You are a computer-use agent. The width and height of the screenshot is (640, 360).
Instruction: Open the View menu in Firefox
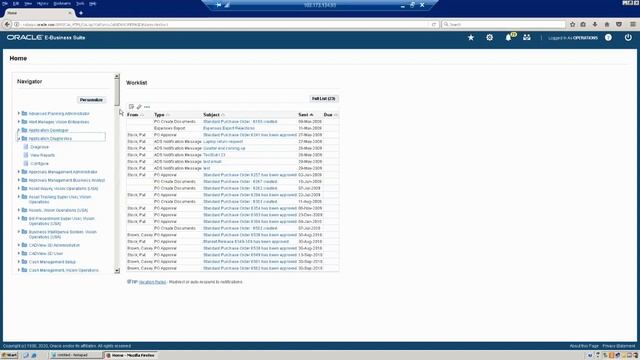pos(28,3)
